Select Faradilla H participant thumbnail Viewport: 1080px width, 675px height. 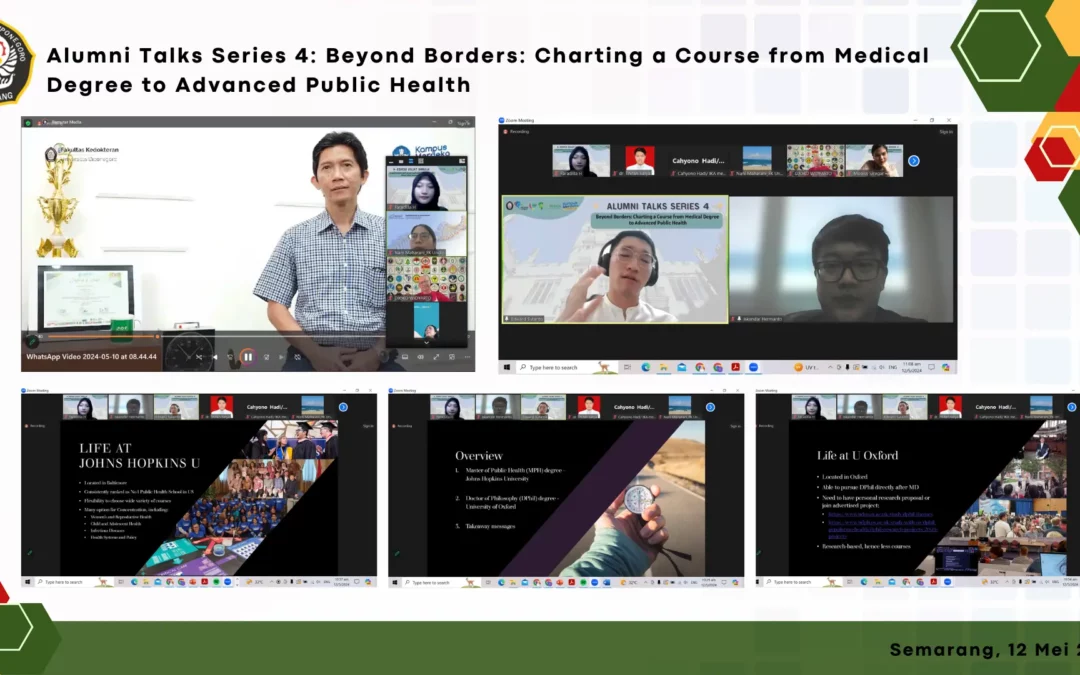point(581,160)
